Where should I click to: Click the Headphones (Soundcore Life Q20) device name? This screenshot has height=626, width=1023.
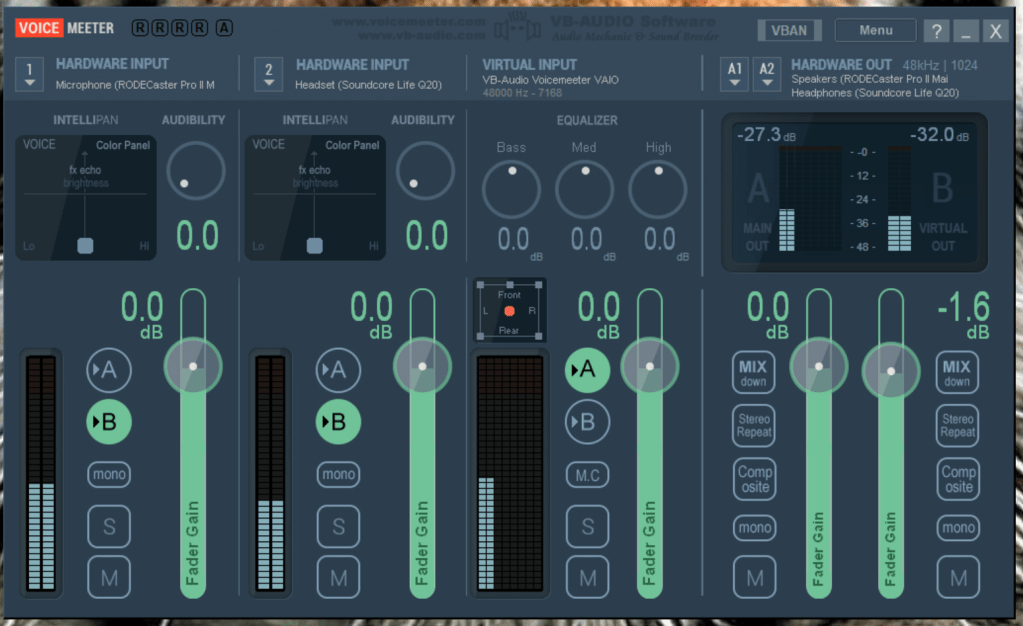pyautogui.click(x=875, y=93)
